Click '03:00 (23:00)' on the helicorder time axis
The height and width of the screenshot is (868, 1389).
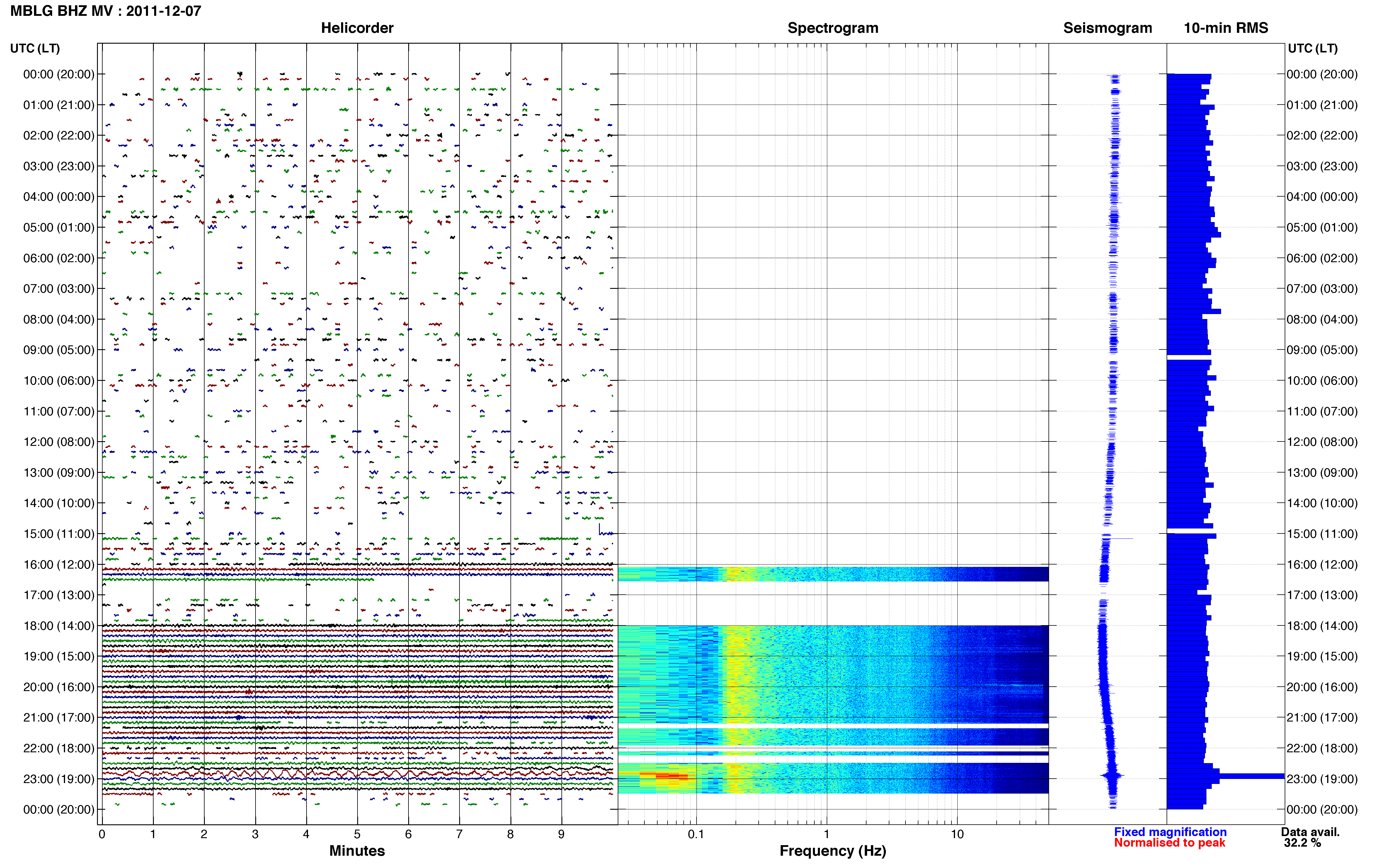[x=59, y=166]
